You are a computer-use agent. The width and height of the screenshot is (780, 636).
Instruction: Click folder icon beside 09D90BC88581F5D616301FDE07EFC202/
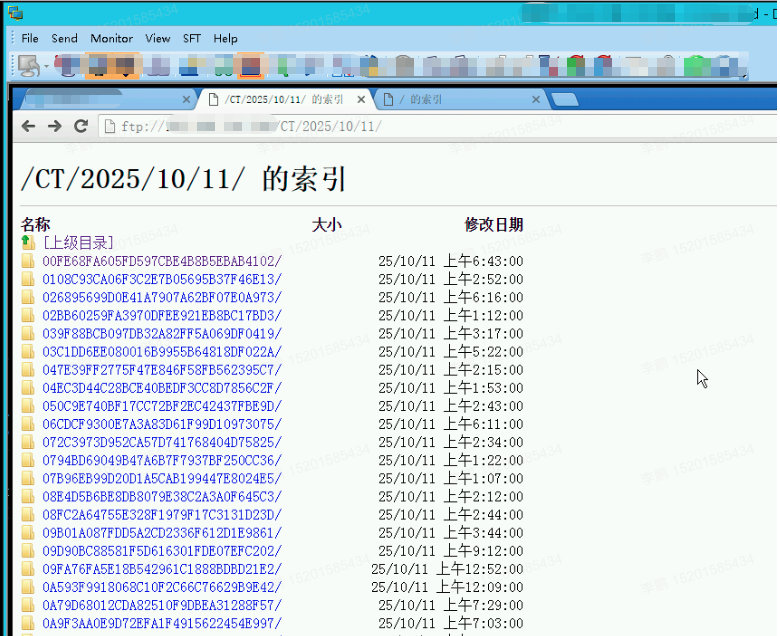[x=28, y=551]
